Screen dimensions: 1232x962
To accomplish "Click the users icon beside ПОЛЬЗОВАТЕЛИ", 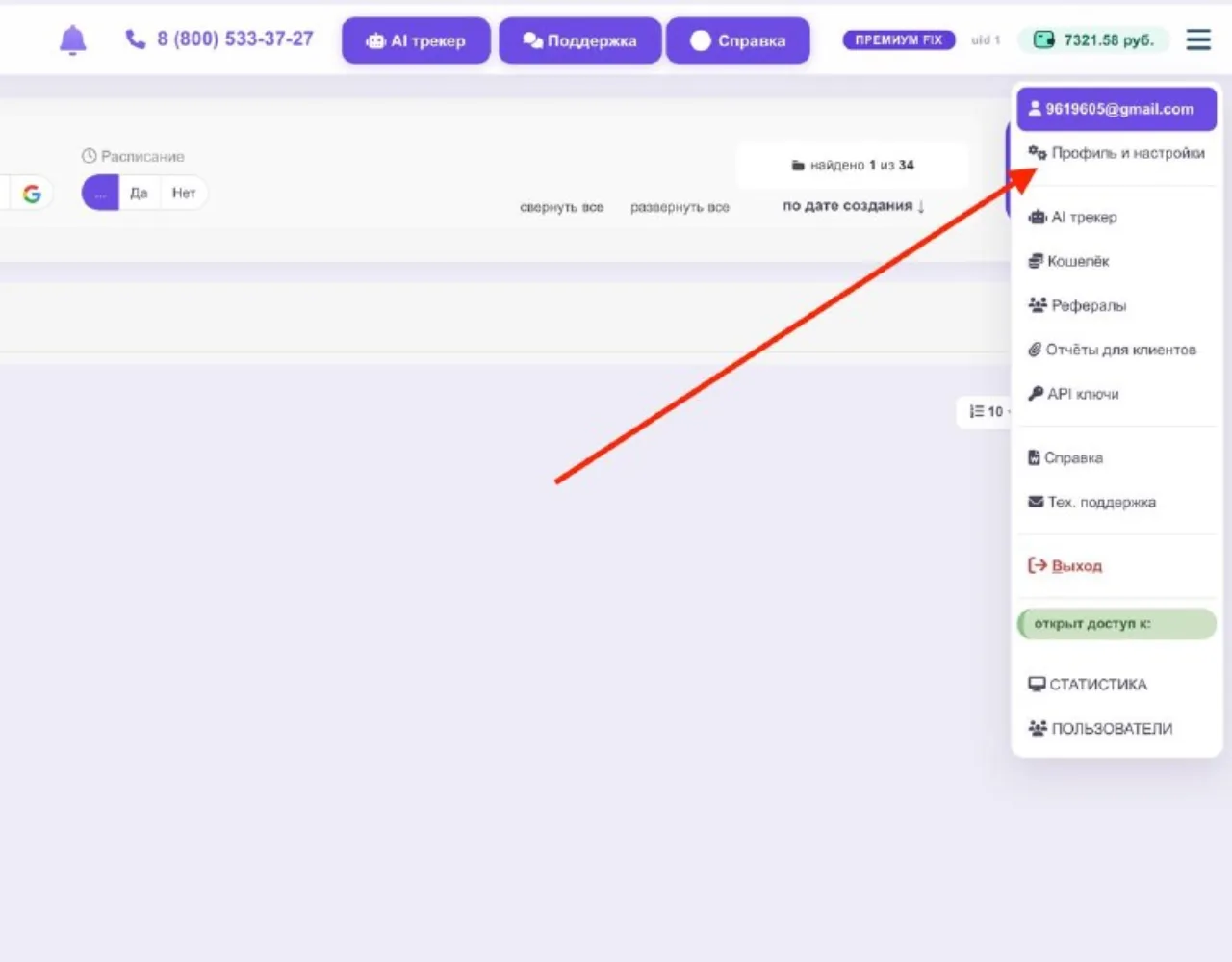I will pos(1038,729).
